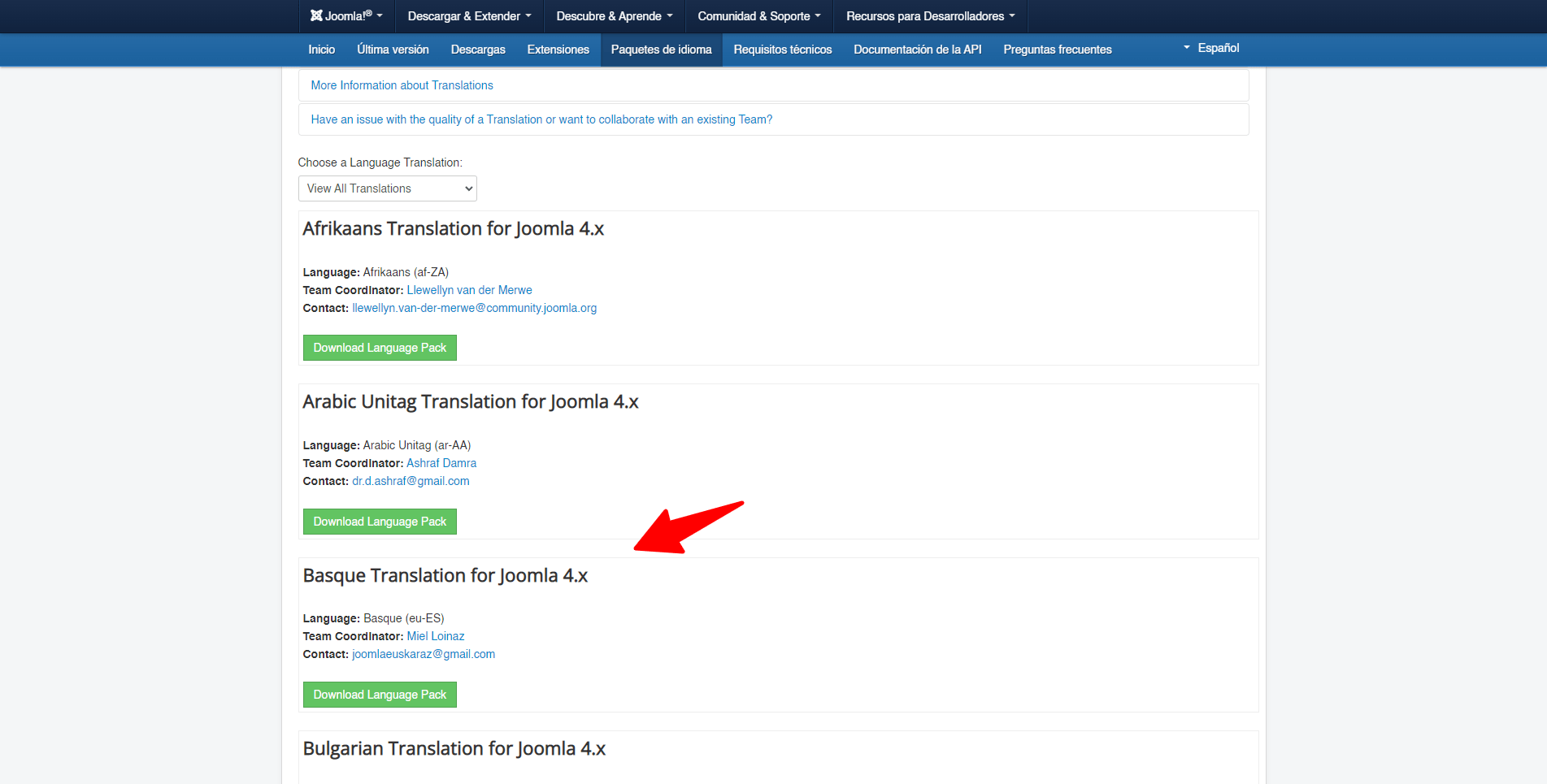
Task: Expand the translation quality issue panel
Action: tap(773, 119)
